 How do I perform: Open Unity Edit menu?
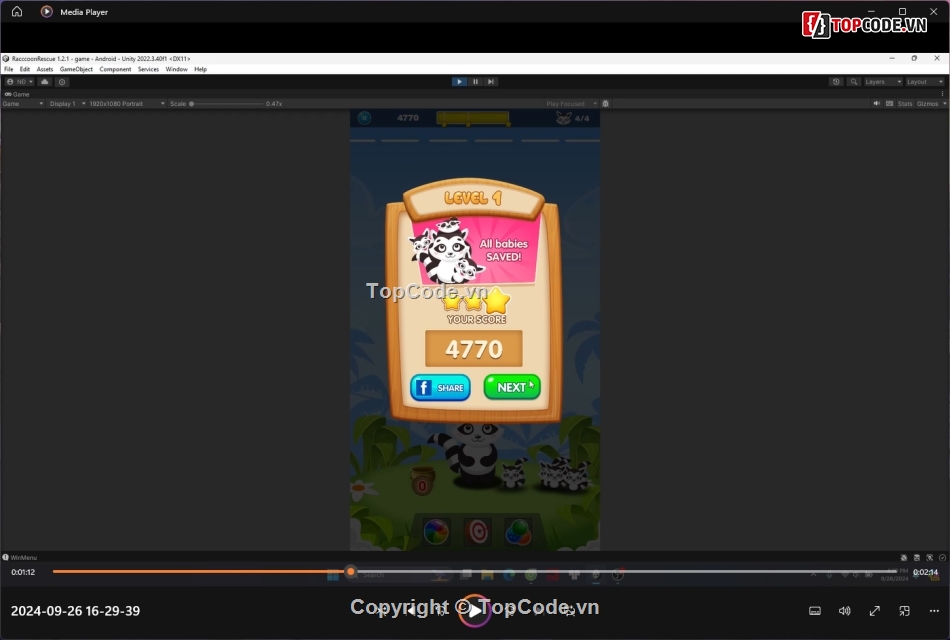[x=25, y=69]
